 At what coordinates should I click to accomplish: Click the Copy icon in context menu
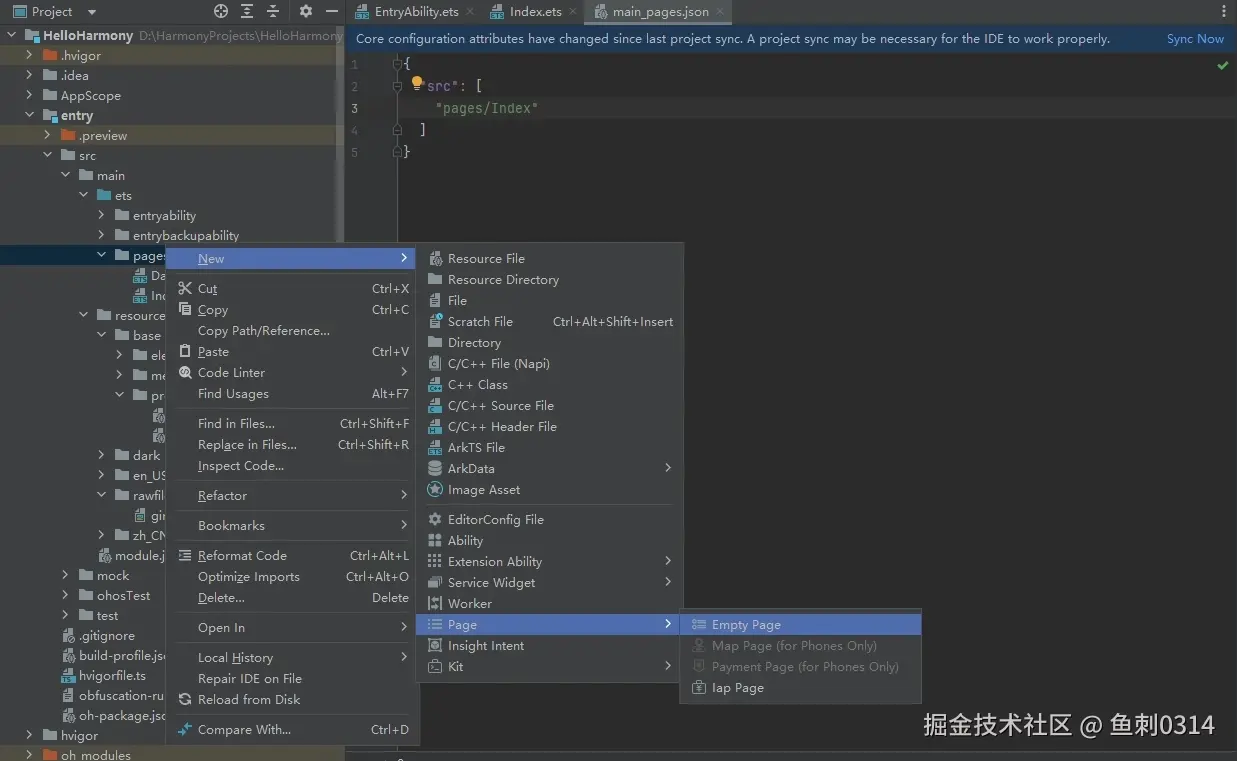(185, 309)
